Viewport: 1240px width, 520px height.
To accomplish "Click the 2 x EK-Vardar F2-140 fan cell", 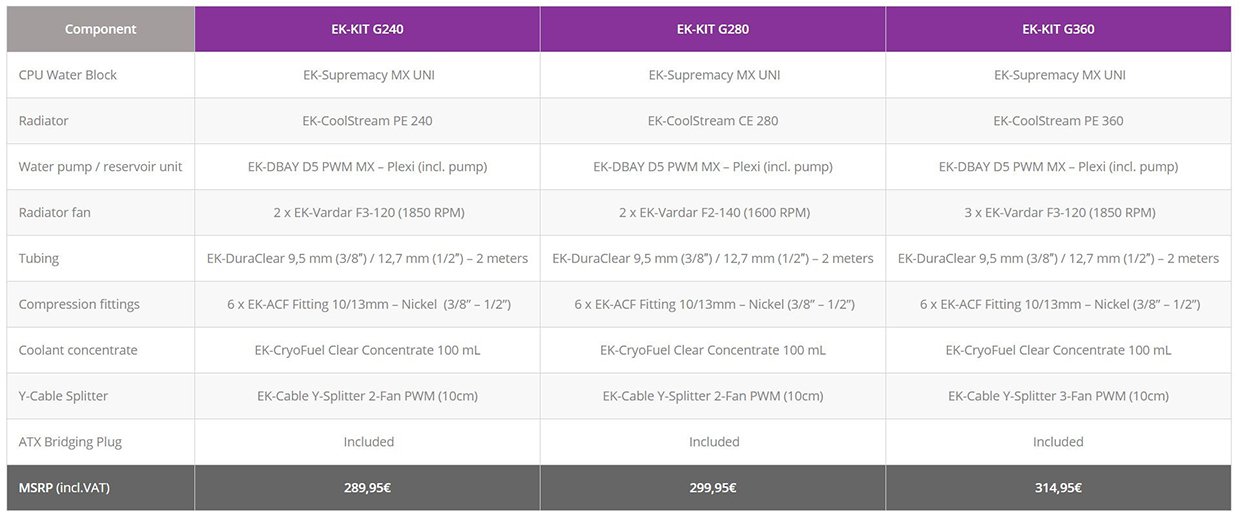I will point(713,213).
